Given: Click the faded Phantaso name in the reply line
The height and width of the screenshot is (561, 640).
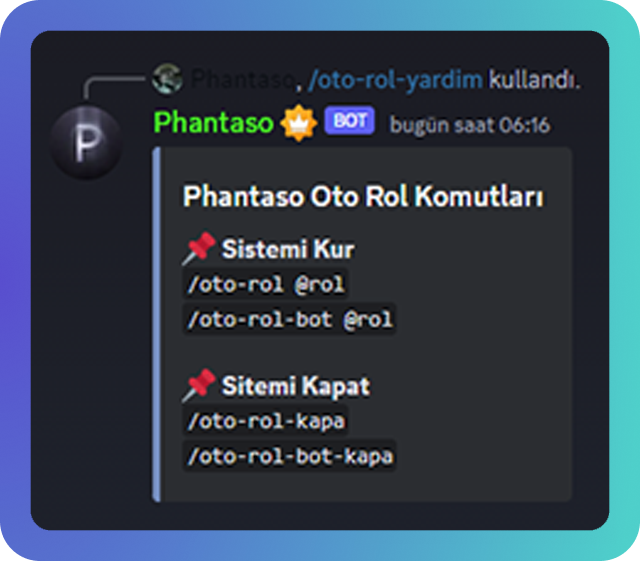Looking at the screenshot, I should click(242, 79).
